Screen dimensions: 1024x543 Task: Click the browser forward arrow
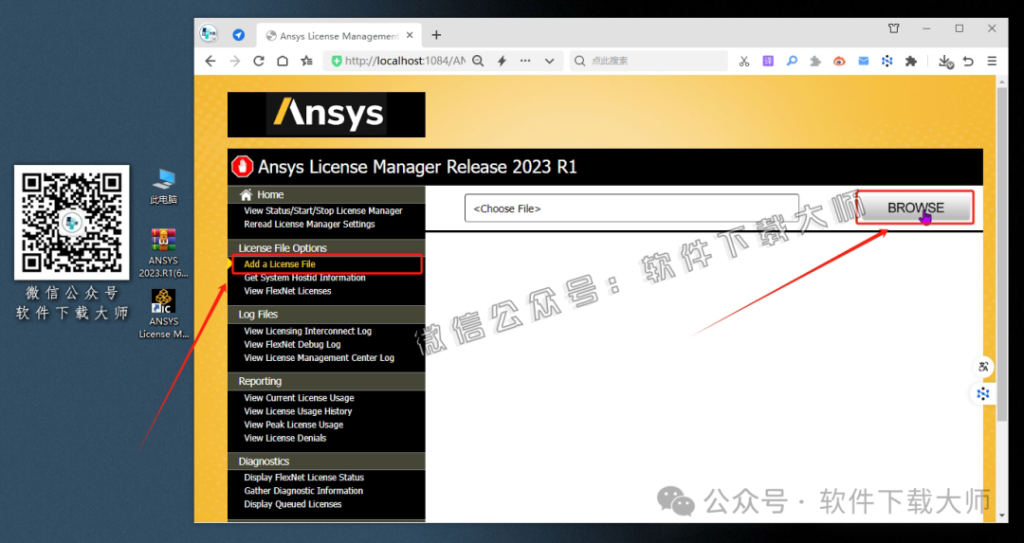(x=234, y=61)
